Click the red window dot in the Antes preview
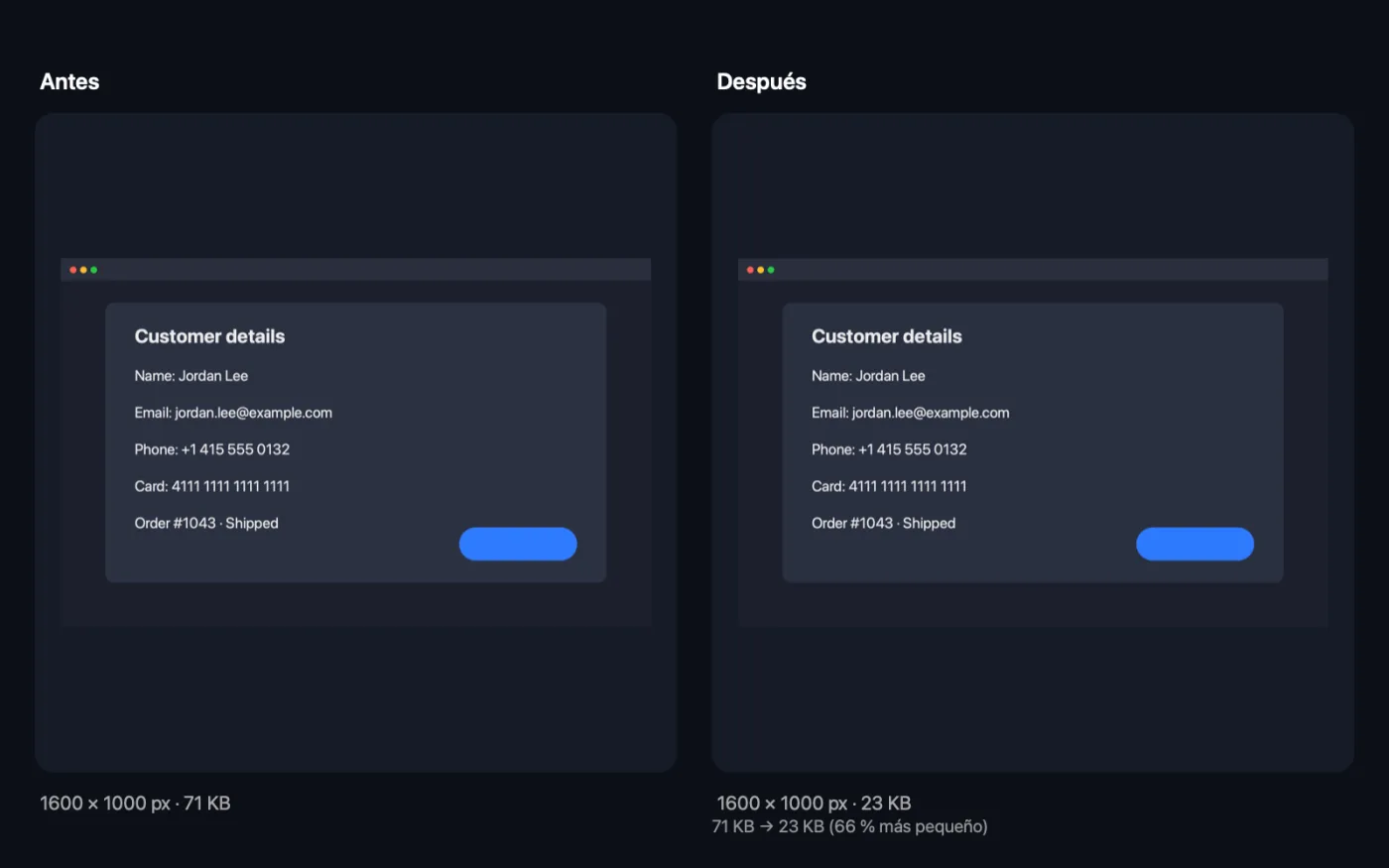This screenshot has height=868, width=1389. click(73, 270)
